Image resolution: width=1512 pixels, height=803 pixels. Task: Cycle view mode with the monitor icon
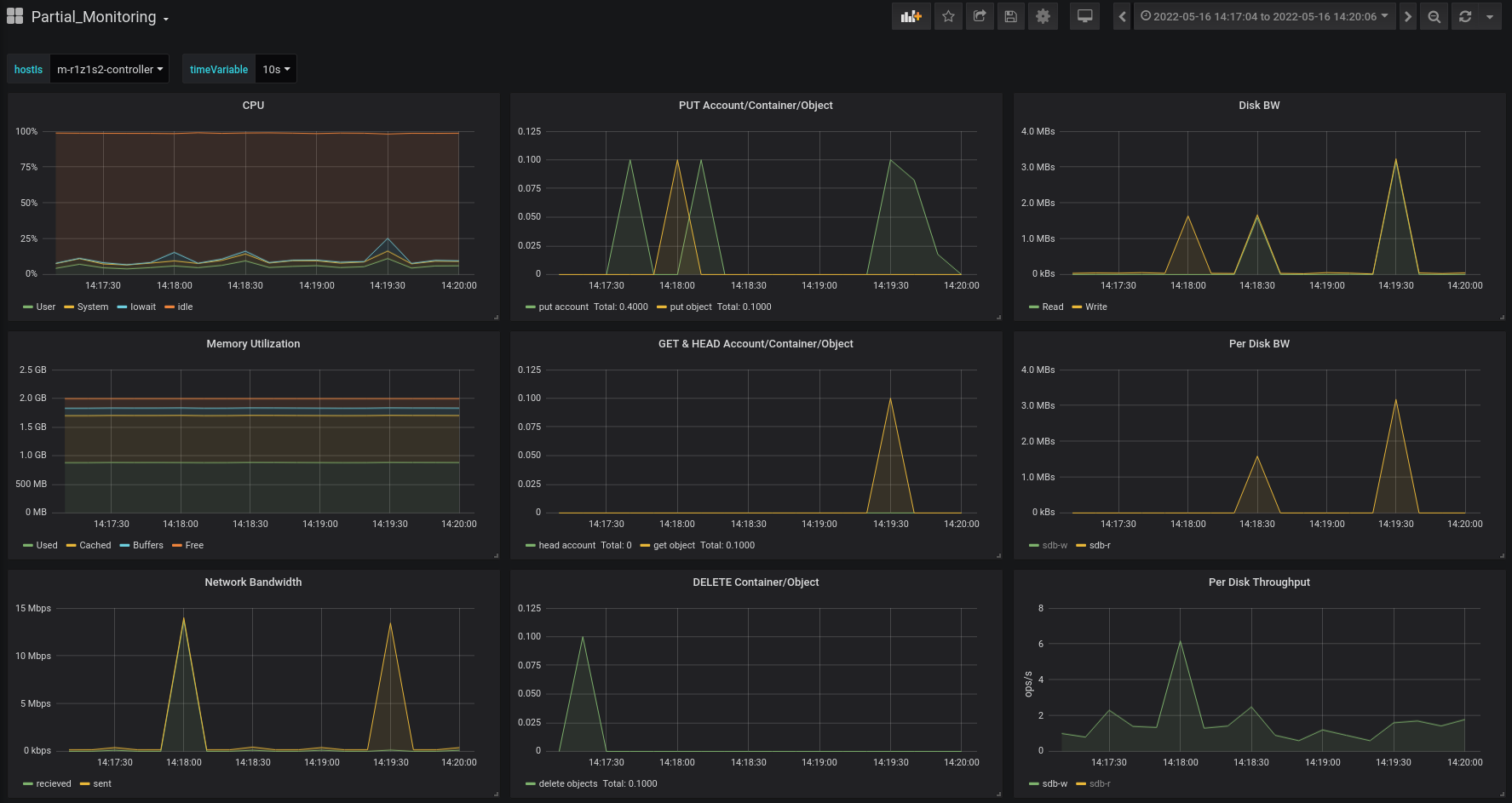tap(1084, 16)
